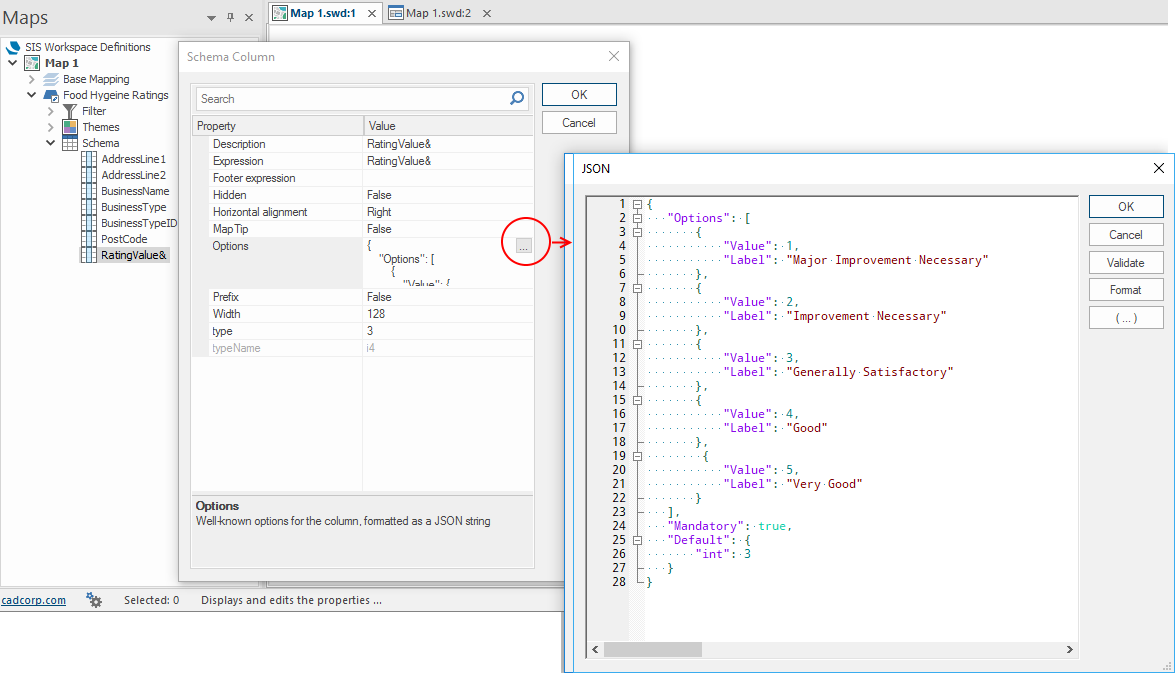Close the Map 1.swd:2 tab
This screenshot has width=1175, height=673.
(x=487, y=13)
